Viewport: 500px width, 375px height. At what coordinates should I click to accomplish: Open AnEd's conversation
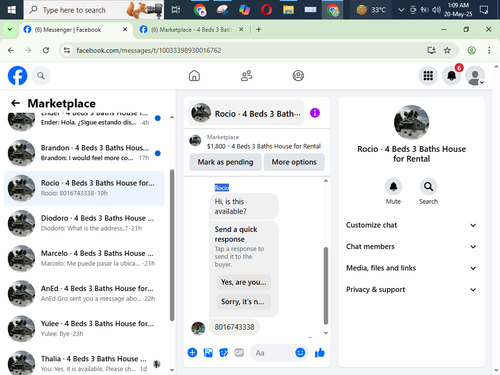pos(84,294)
